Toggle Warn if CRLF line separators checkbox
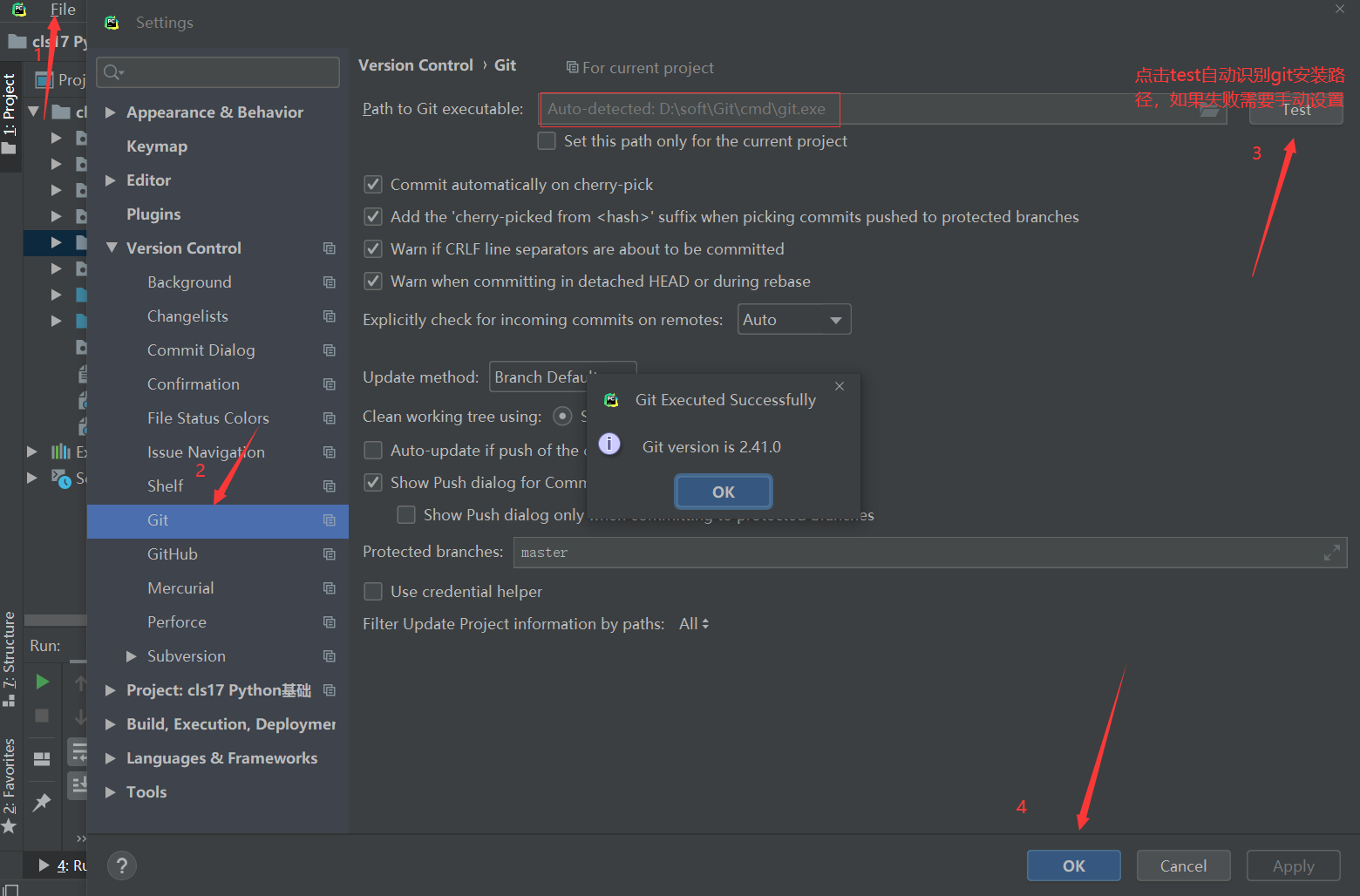The height and width of the screenshot is (896, 1360). tap(373, 249)
